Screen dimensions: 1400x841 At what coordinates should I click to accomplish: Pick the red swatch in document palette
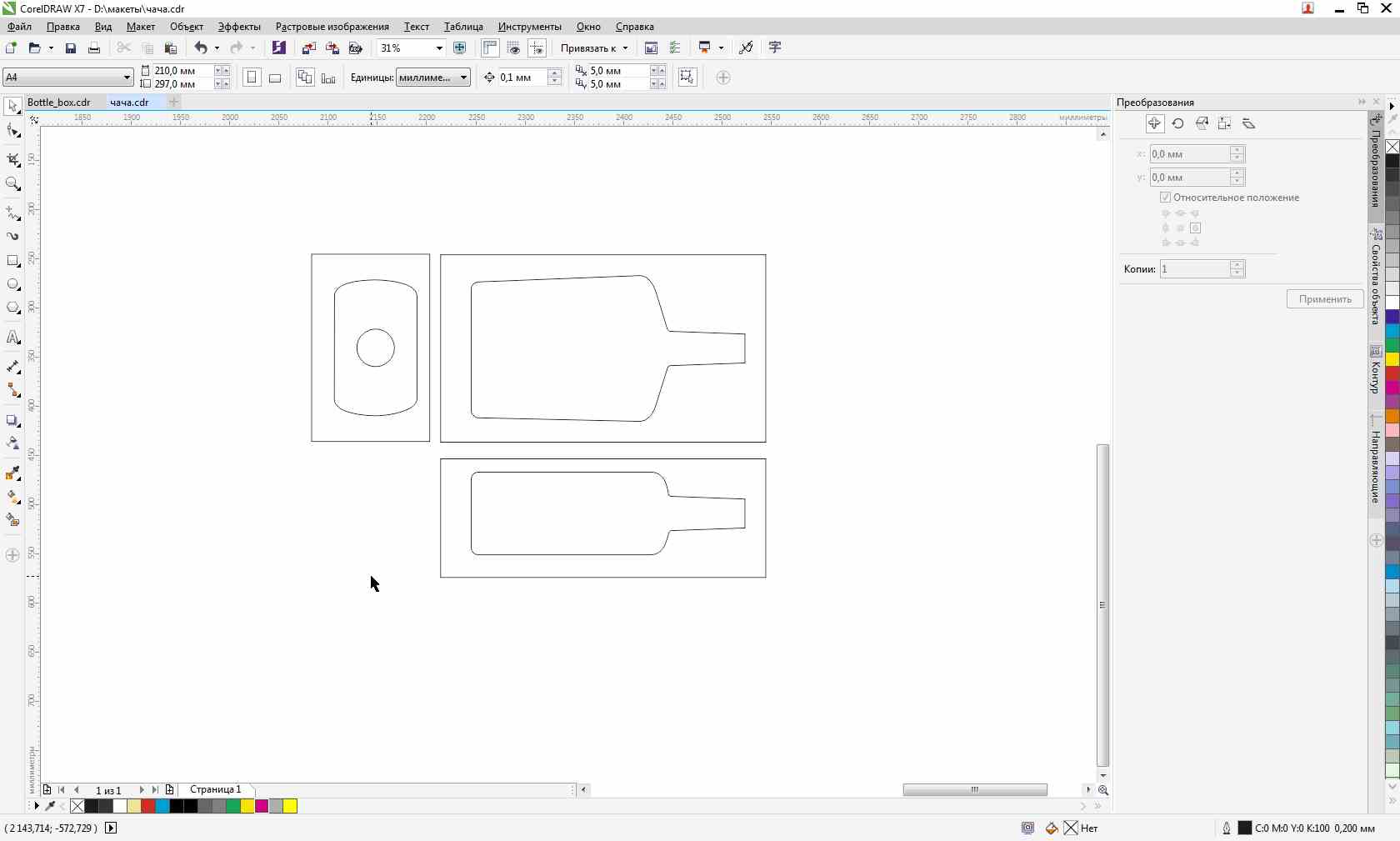click(147, 806)
